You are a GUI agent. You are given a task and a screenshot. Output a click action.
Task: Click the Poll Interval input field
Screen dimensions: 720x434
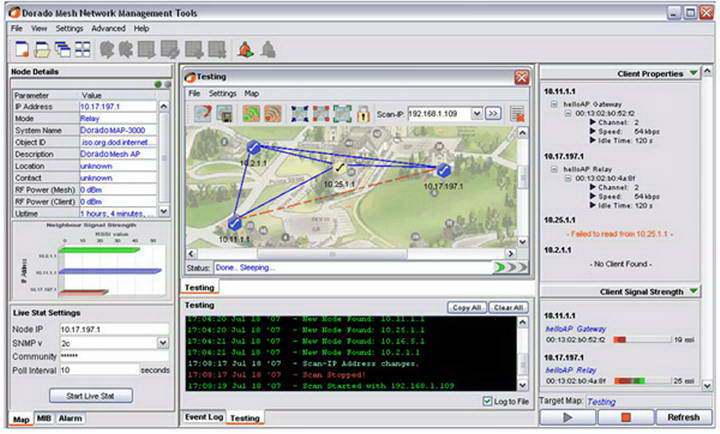[x=99, y=370]
